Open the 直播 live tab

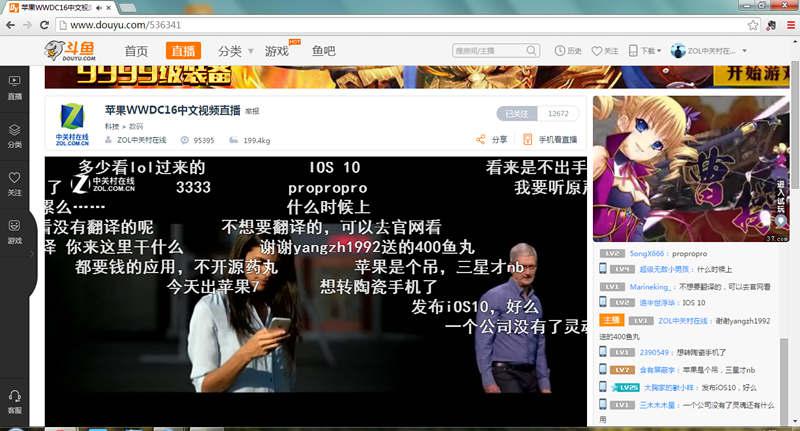coord(183,50)
